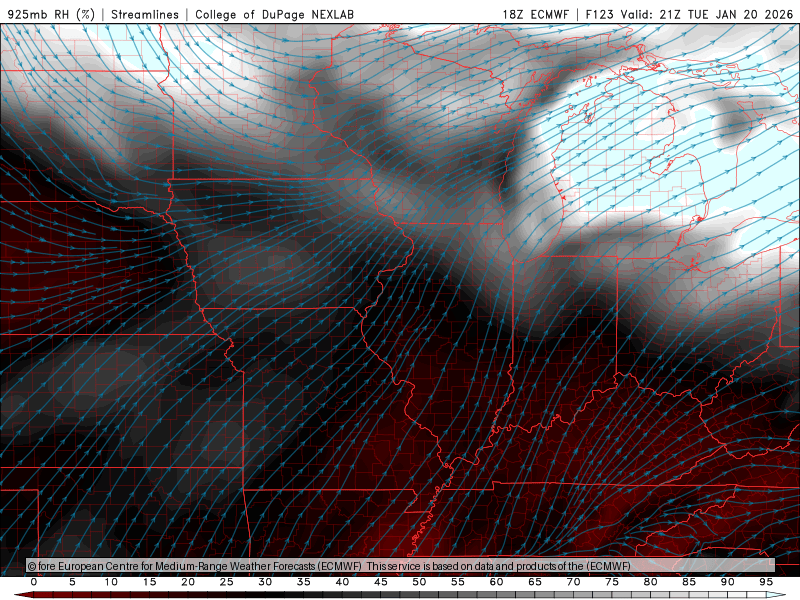Click the "65" label on color scale
Image resolution: width=800 pixels, height=600 pixels.
[535, 582]
